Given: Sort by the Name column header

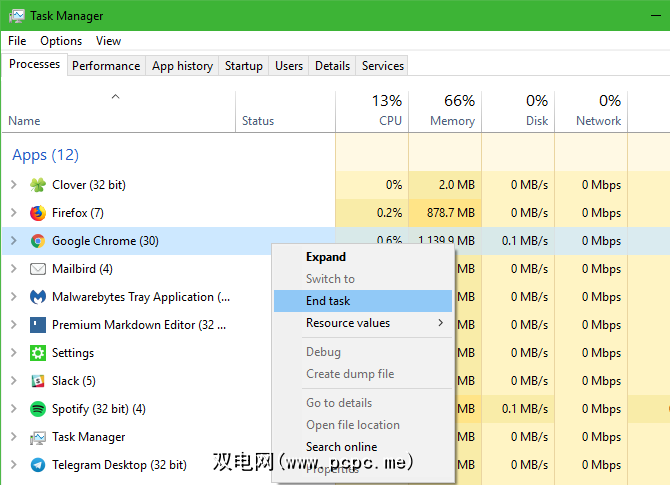Looking at the screenshot, I should point(119,111).
